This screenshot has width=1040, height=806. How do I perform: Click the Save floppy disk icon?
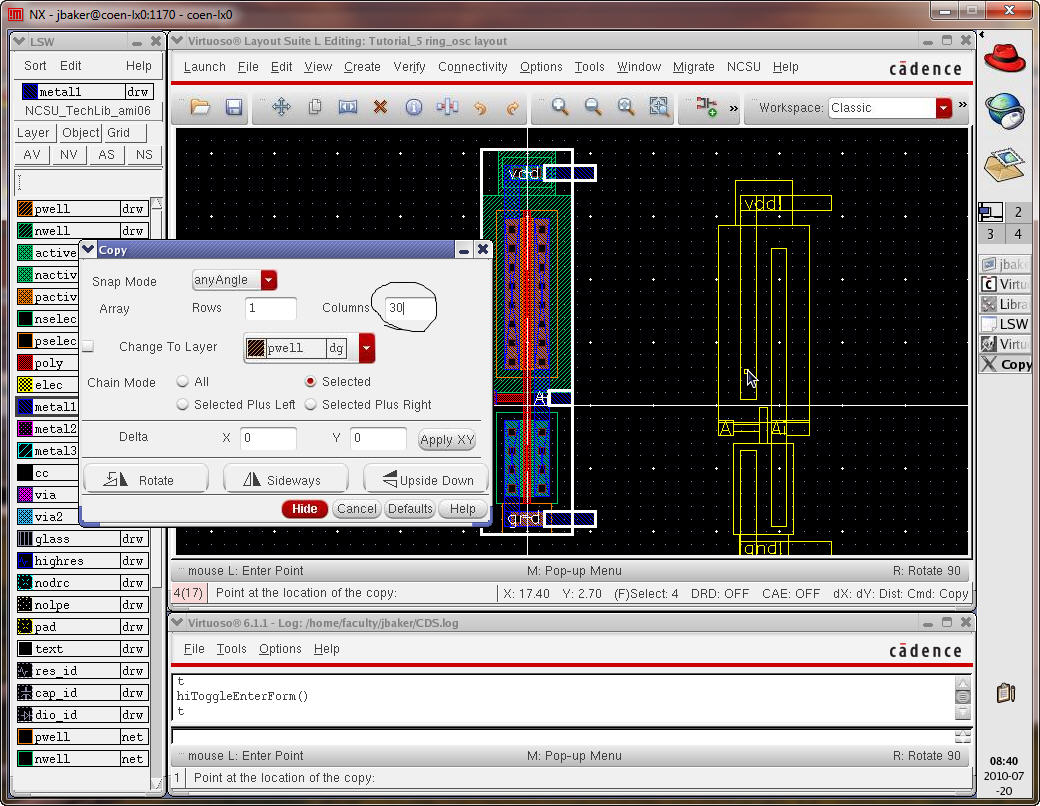[233, 108]
